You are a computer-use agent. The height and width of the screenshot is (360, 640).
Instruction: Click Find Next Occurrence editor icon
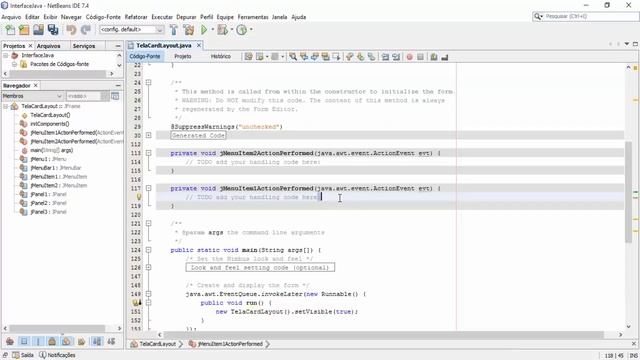[x=315, y=57]
